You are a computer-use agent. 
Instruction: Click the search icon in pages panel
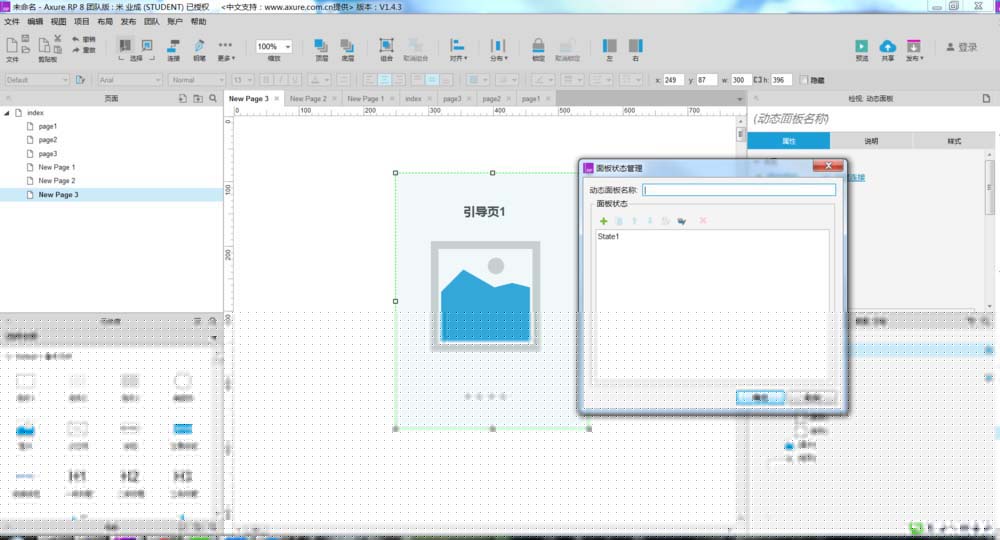(x=213, y=98)
